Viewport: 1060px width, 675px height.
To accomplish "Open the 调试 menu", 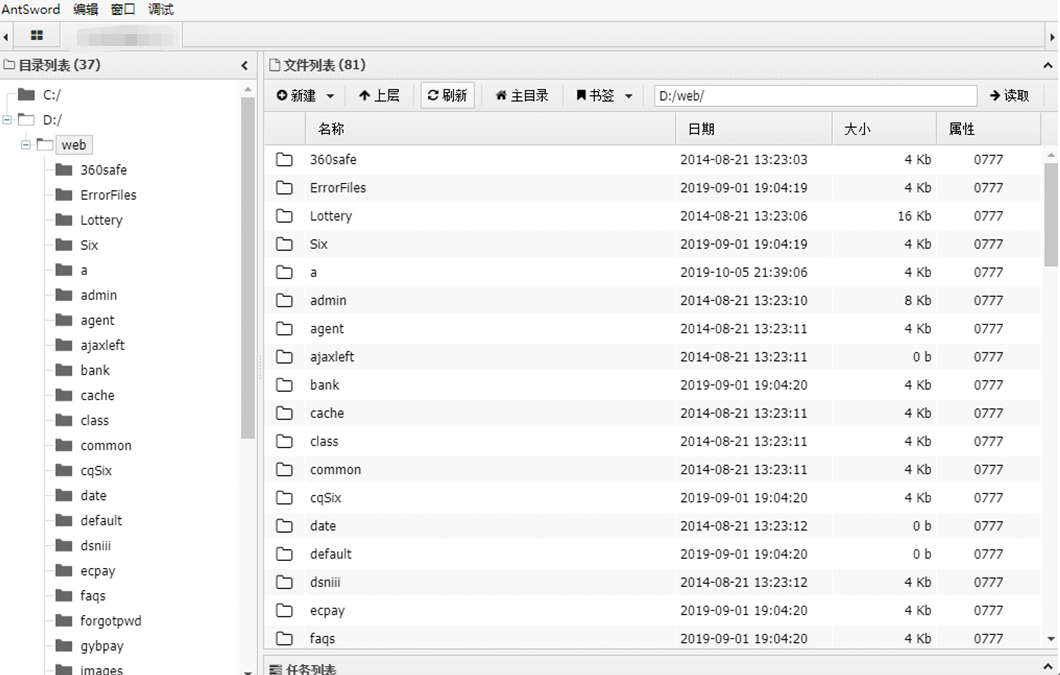I will point(161,9).
